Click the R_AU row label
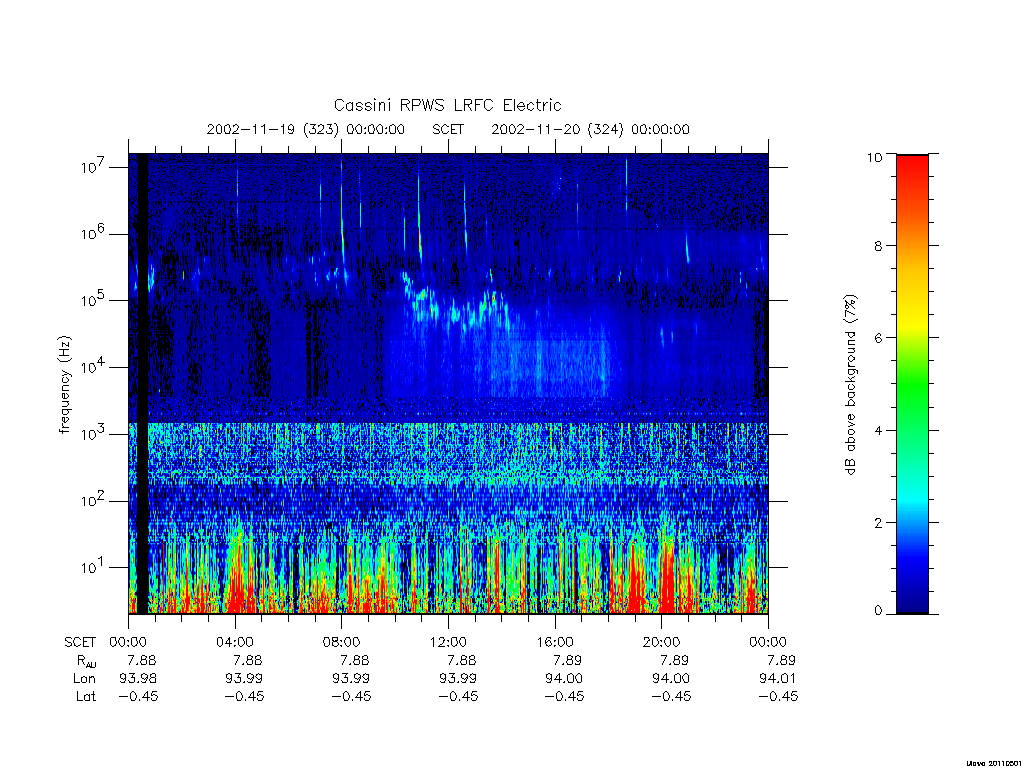The width and height of the screenshot is (1024, 768). click(x=86, y=661)
